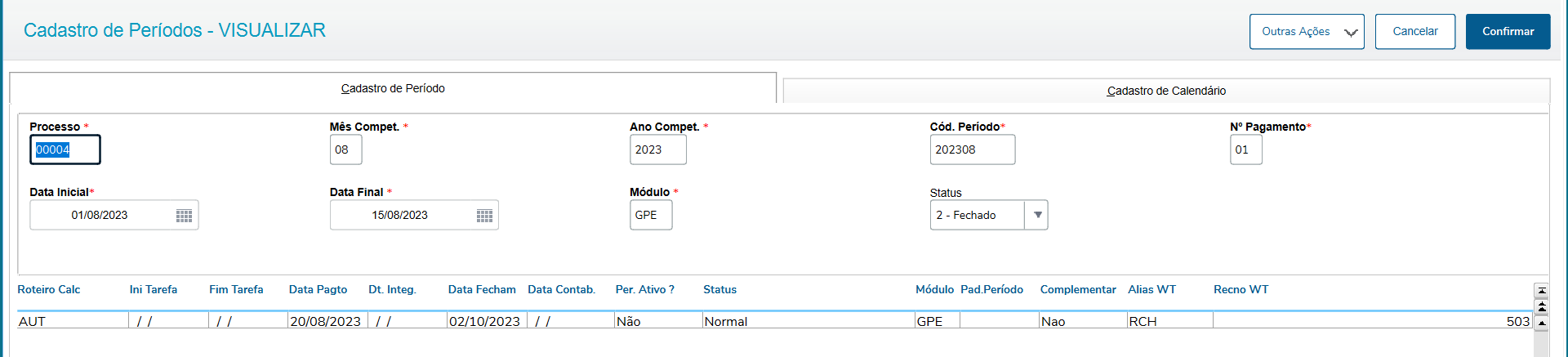Screen dimensions: 1568x357
Task: Click the Processo input field
Action: 65,150
